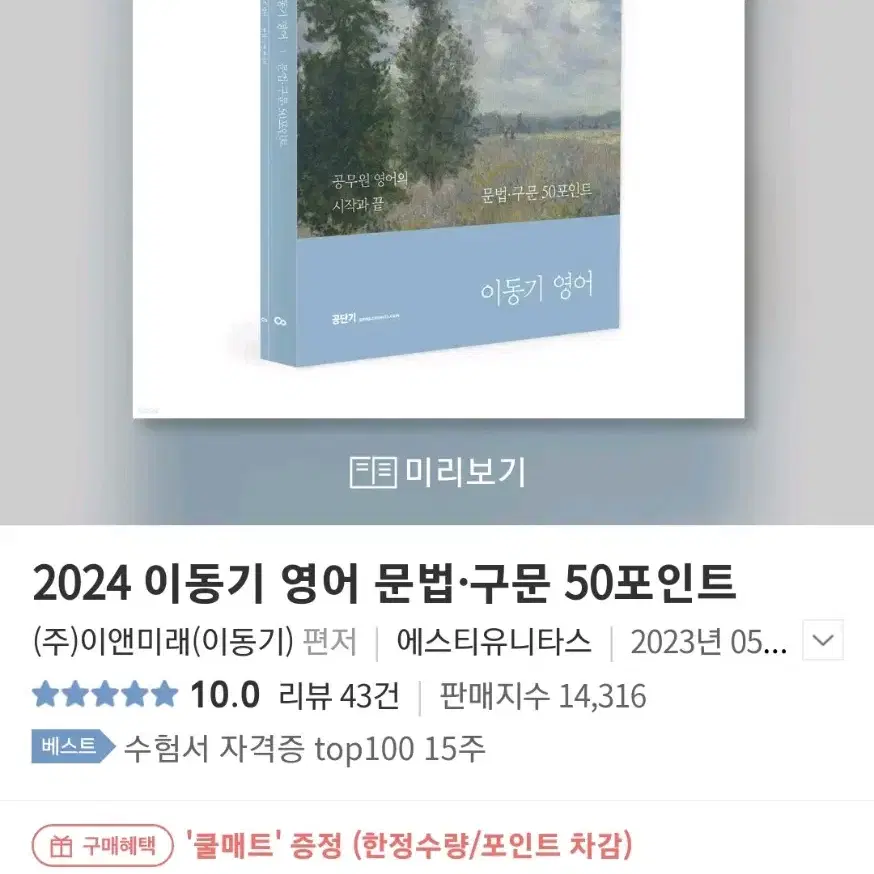Click the 구매혜택 gift icon
The height and width of the screenshot is (874, 874).
tap(61, 846)
